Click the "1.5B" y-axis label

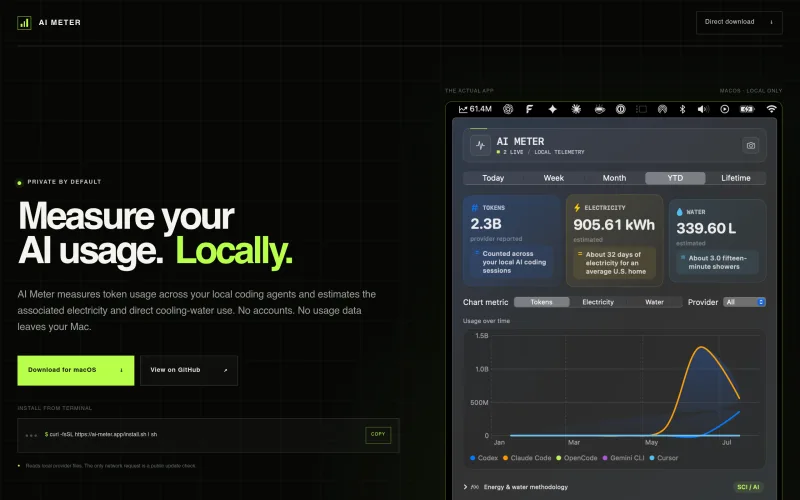point(482,336)
